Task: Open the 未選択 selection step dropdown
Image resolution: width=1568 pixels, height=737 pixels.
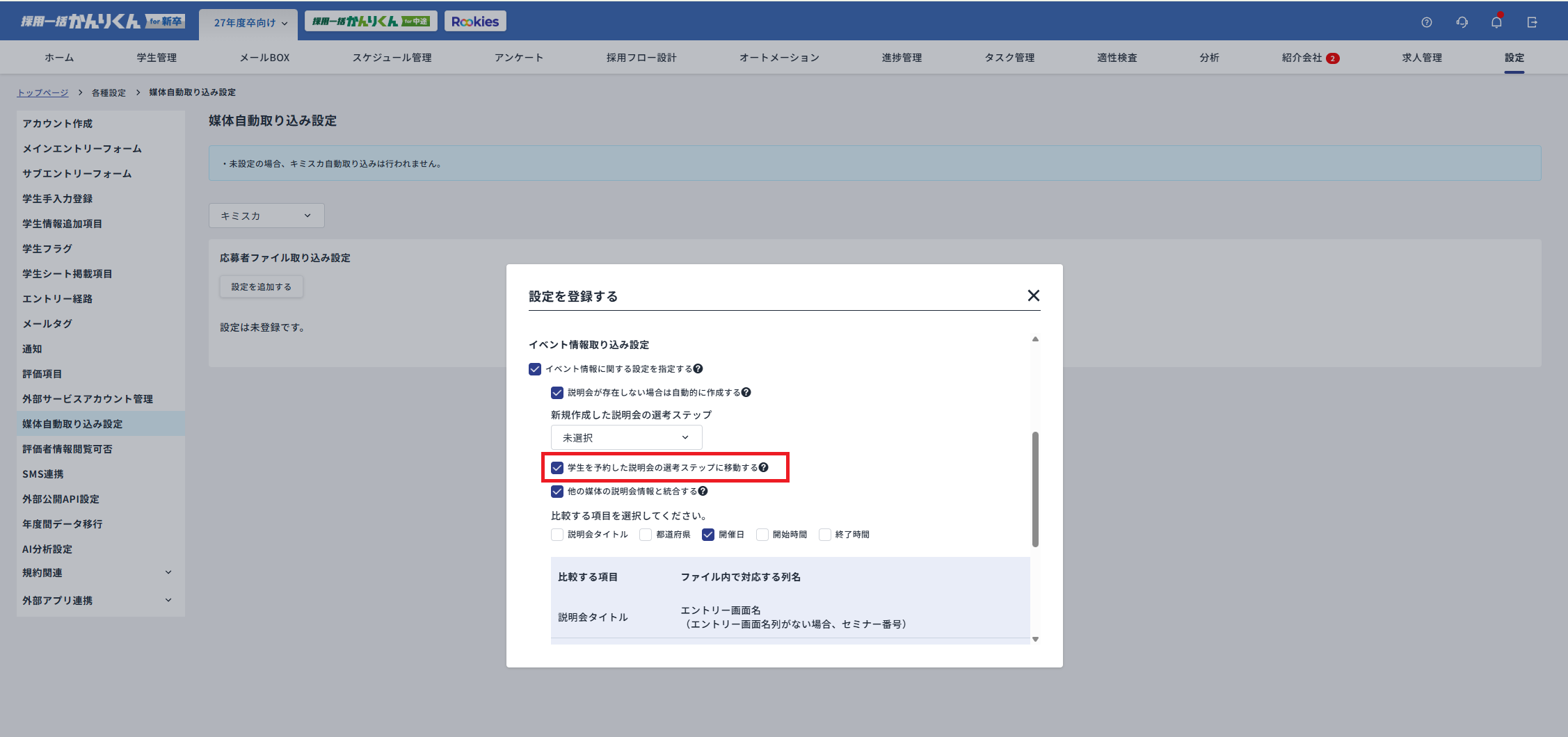Action: click(x=626, y=437)
